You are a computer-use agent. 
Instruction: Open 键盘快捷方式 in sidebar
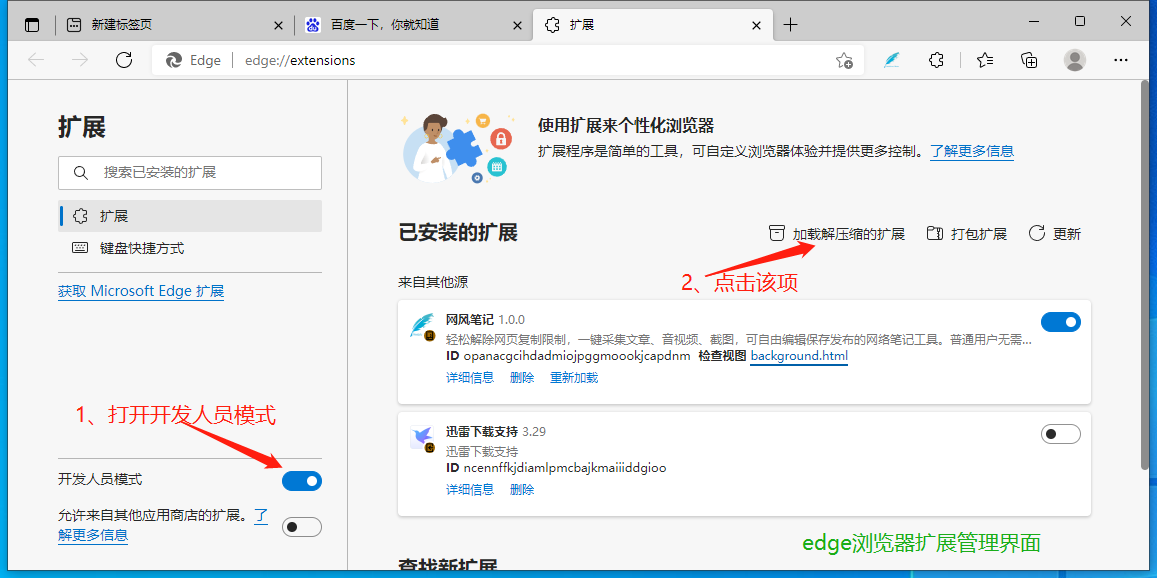[190, 248]
